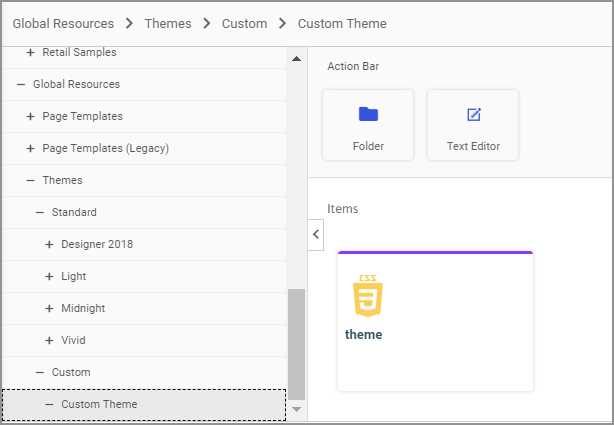The height and width of the screenshot is (425, 614).
Task: Click the tree panel scrollbar thumb
Action: tap(296, 344)
